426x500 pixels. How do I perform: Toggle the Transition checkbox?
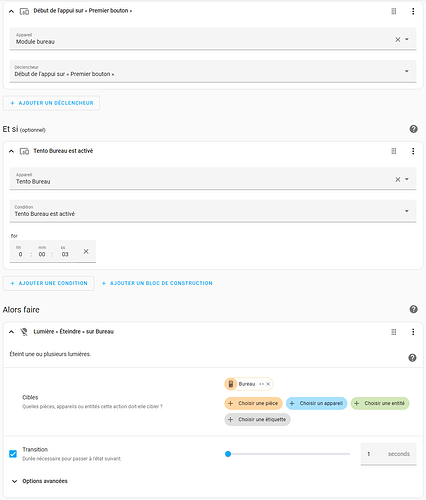point(13,454)
